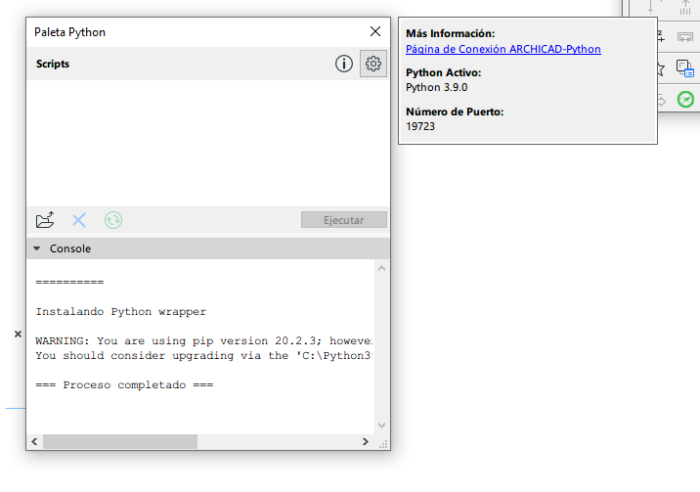Image resolution: width=700 pixels, height=492 pixels.
Task: Click inside the empty Scripts list area
Action: tap(208, 143)
